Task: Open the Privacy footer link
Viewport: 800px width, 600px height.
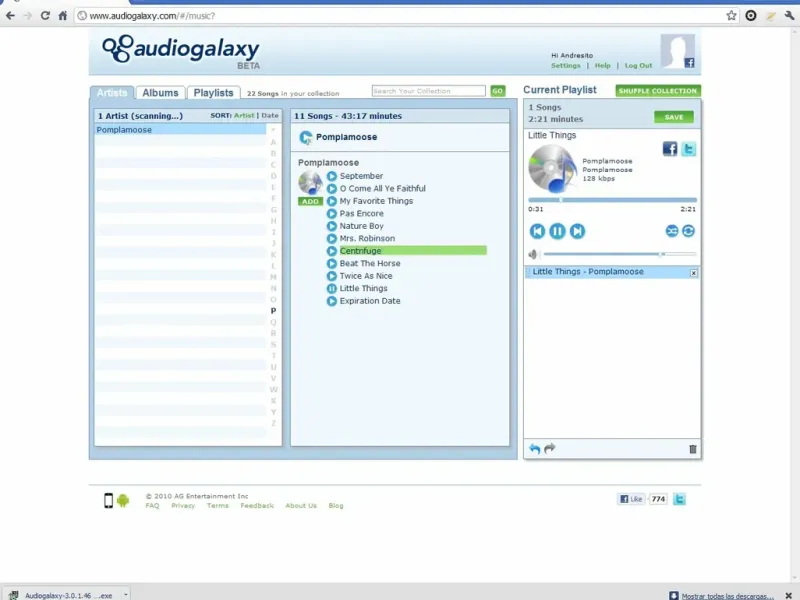Action: click(183, 506)
